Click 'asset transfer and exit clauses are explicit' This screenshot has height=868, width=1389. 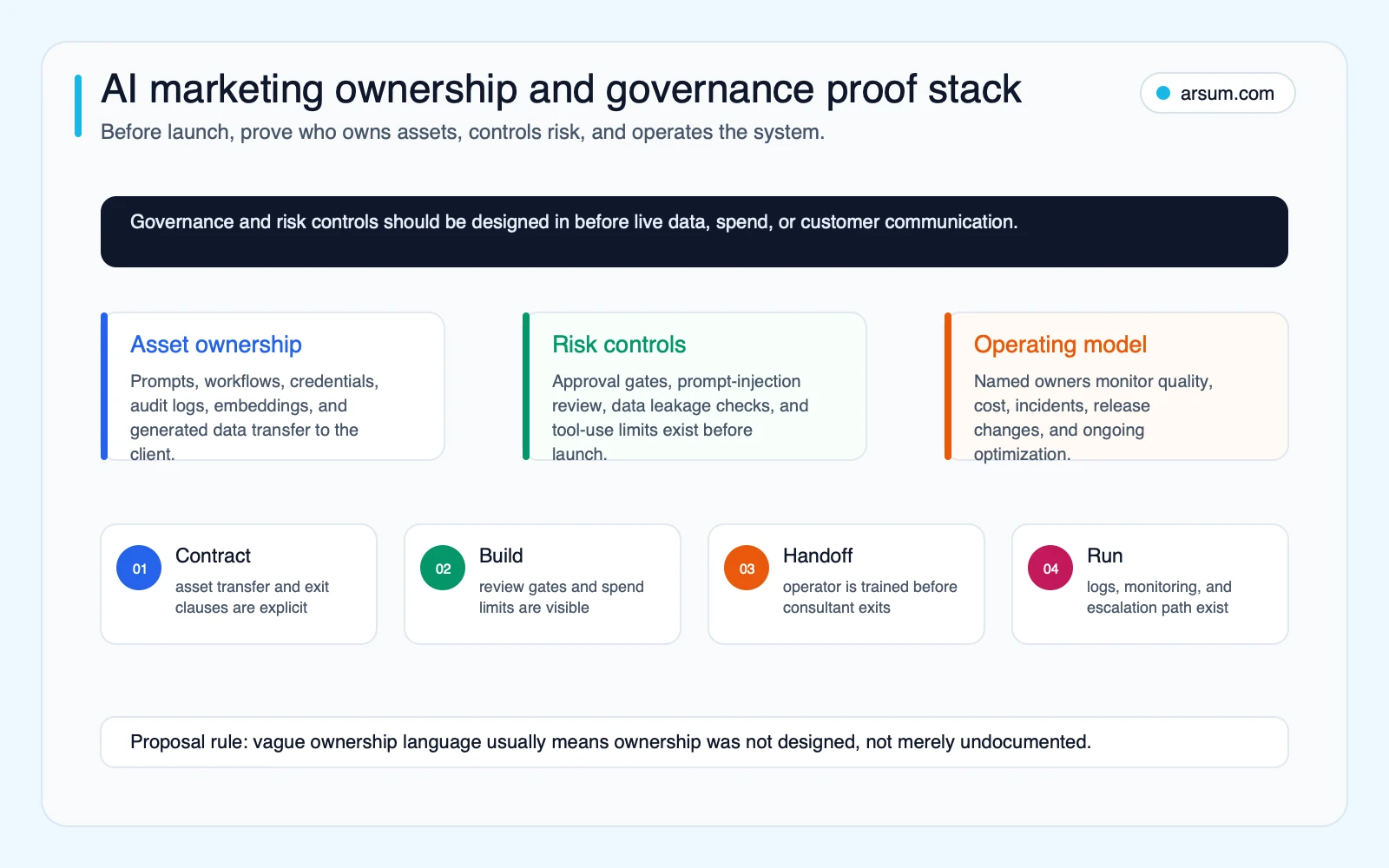coord(252,597)
